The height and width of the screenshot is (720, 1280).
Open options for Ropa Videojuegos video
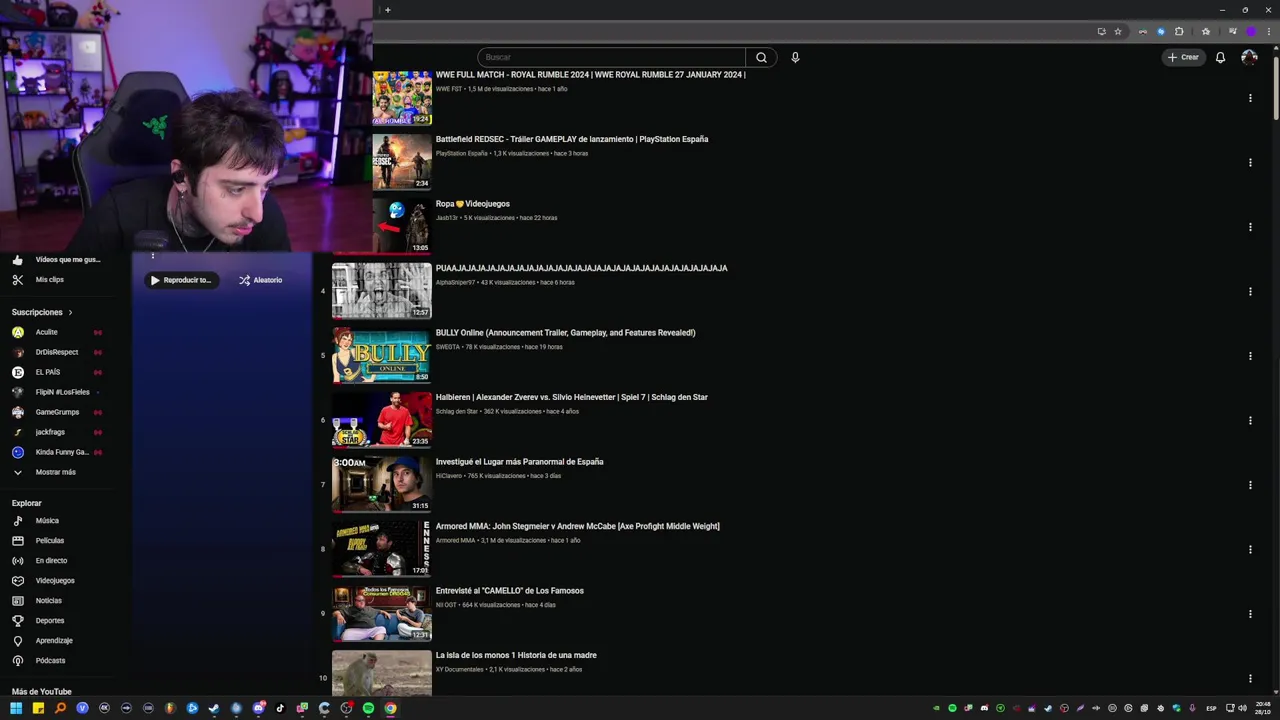click(1250, 227)
